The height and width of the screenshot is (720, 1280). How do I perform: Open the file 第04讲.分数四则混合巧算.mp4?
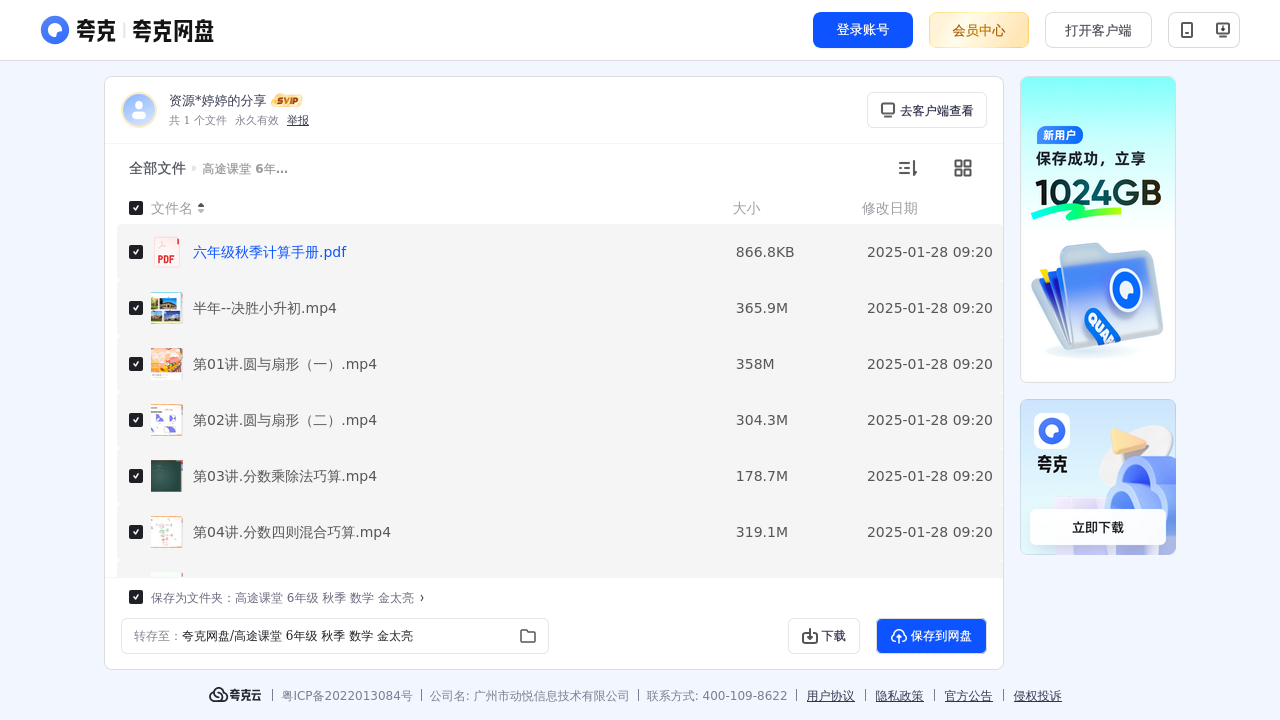coord(292,532)
